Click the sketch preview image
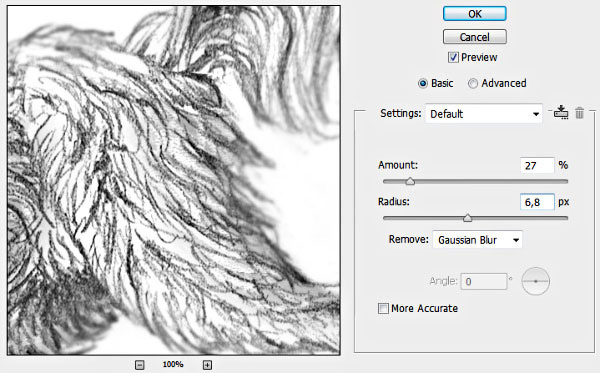This screenshot has height=373, width=600. click(174, 180)
